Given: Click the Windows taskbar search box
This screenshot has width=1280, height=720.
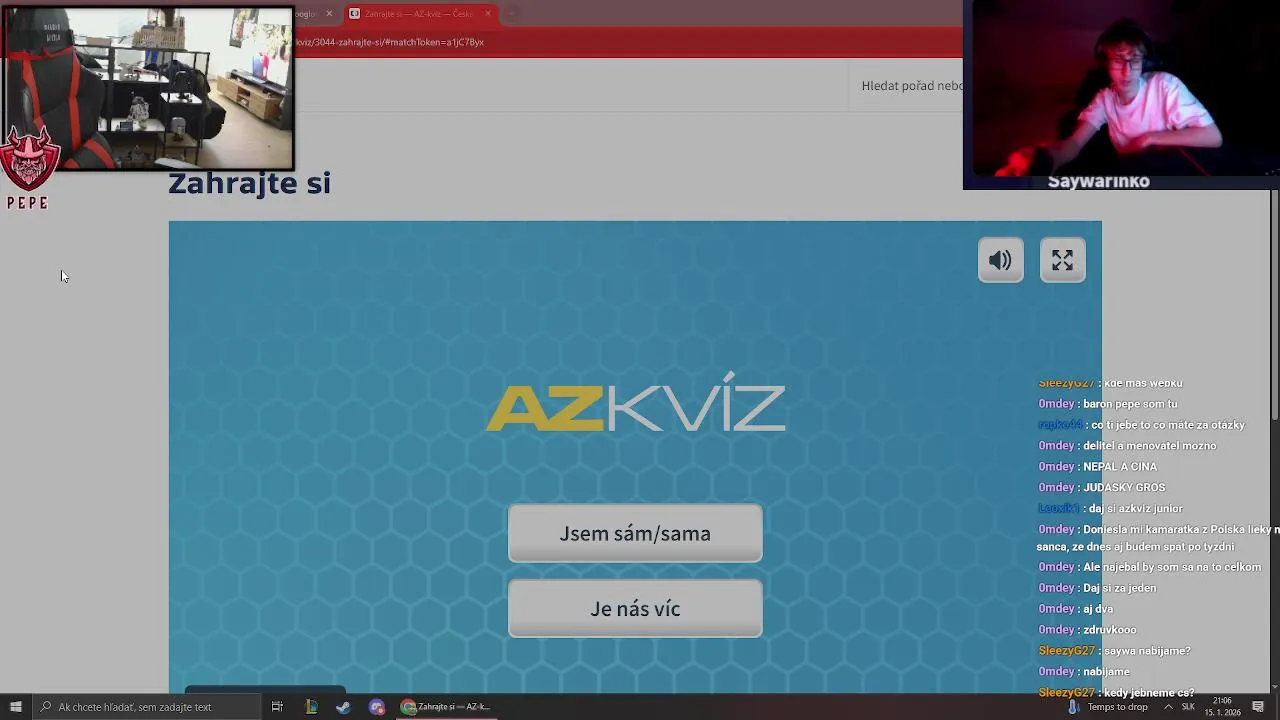Looking at the screenshot, I should coord(145,707).
